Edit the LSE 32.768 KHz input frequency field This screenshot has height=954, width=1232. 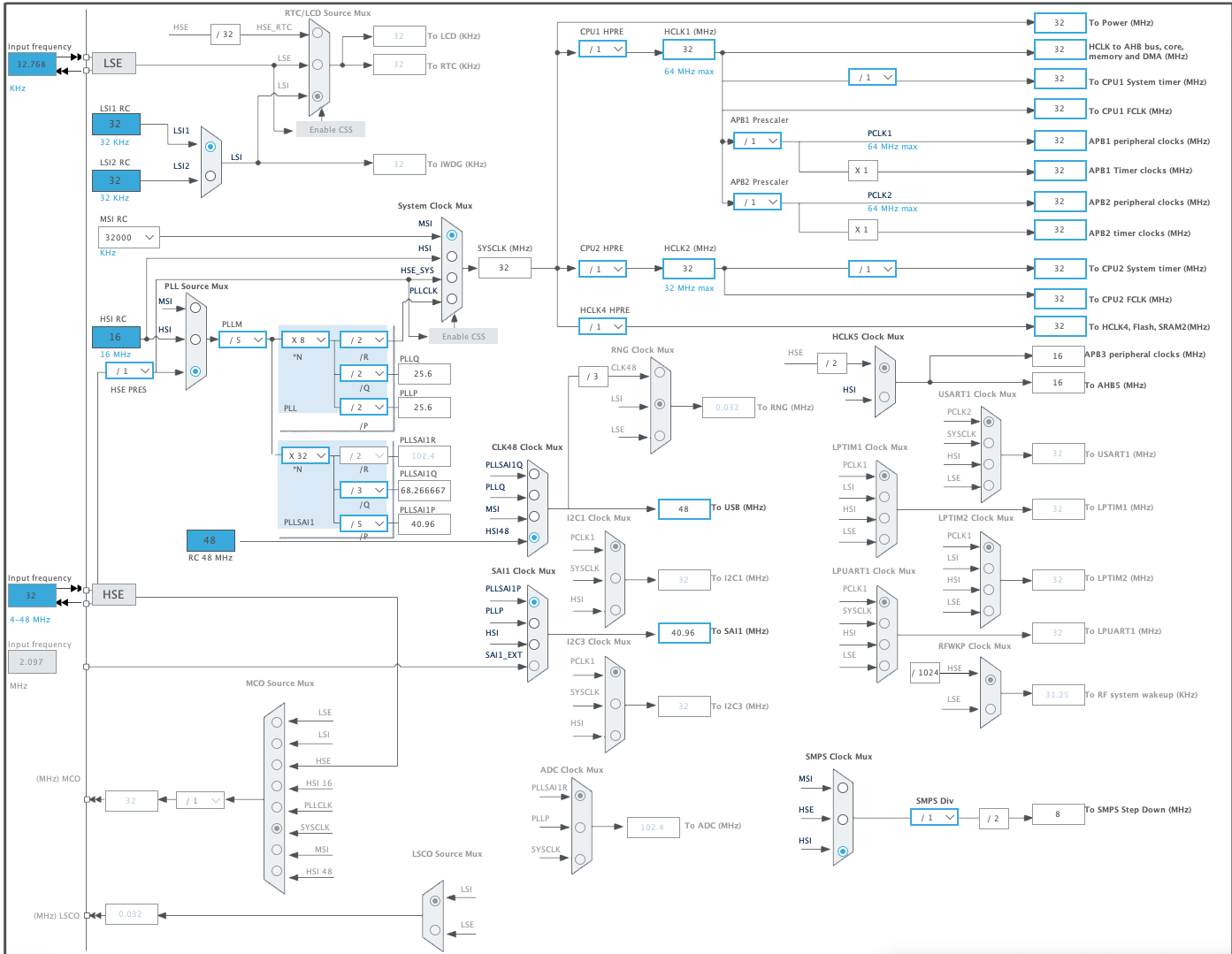pyautogui.click(x=32, y=65)
